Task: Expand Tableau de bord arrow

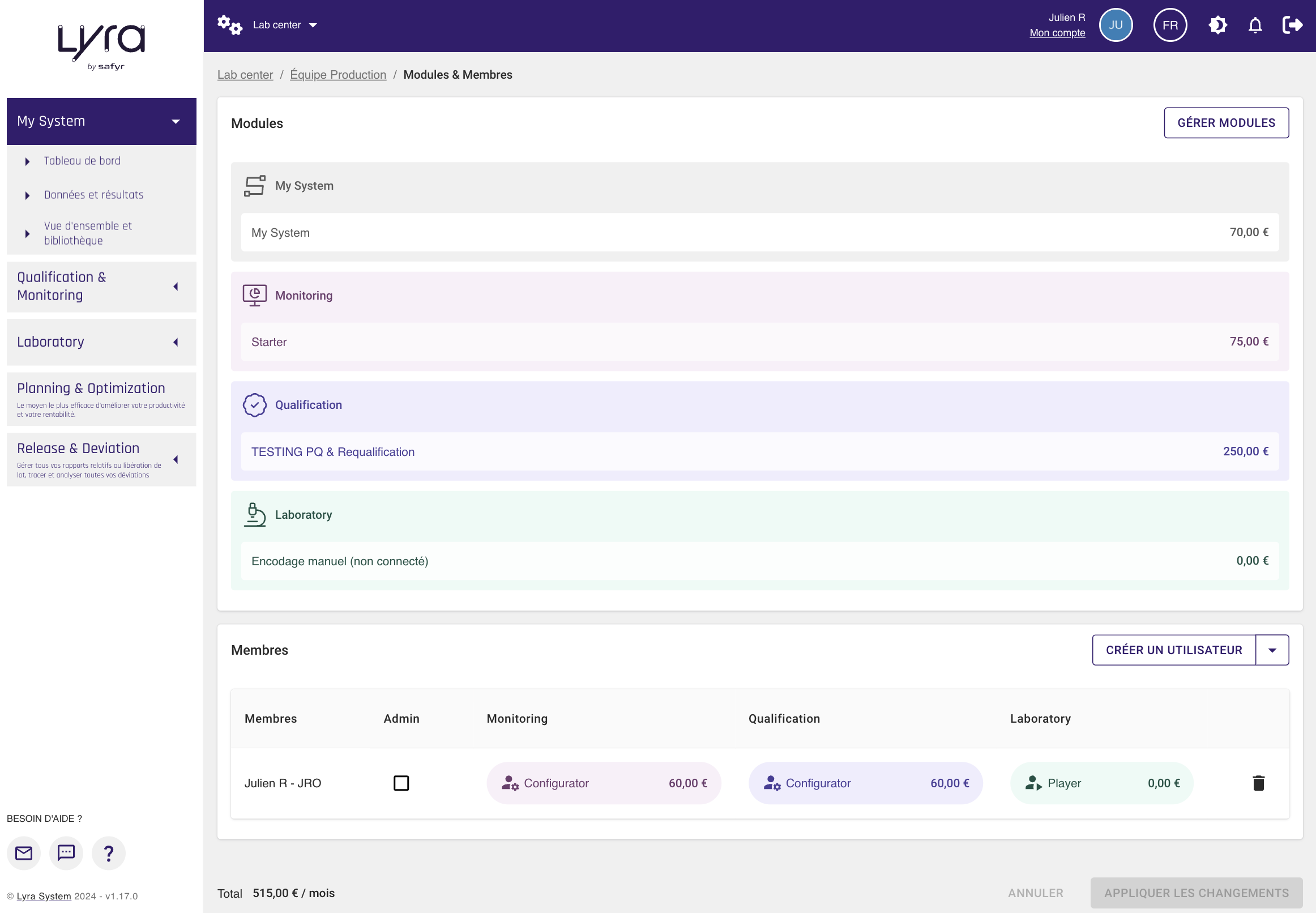Action: [27, 162]
